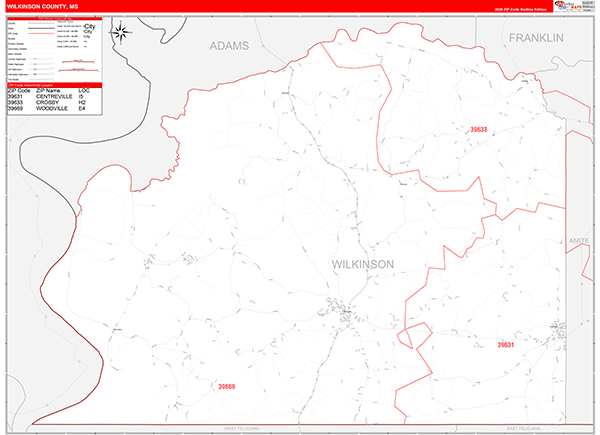Click the red 39633 ZIP label on map
The width and height of the screenshot is (600, 435).
[479, 130]
